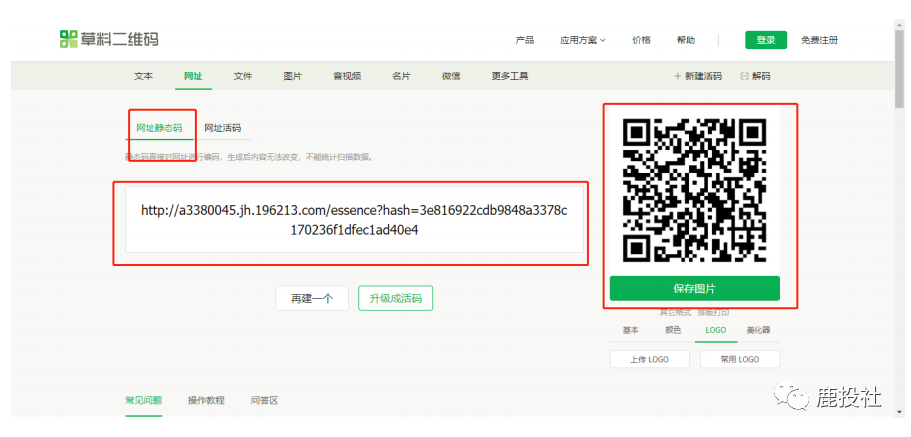Switch to the 图片 tab
This screenshot has height=437, width=911.
click(x=293, y=76)
